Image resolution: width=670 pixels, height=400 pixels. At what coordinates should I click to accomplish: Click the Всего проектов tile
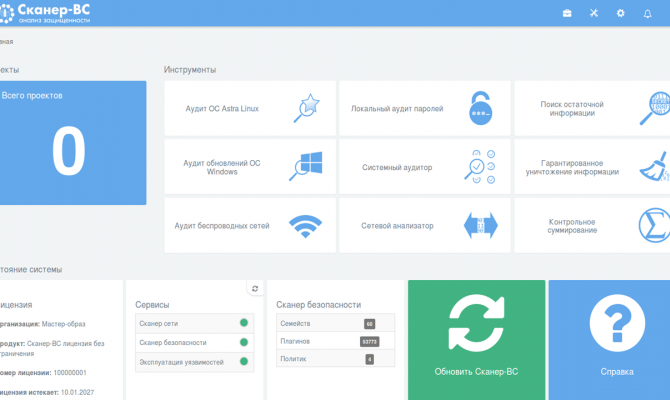click(x=73, y=143)
